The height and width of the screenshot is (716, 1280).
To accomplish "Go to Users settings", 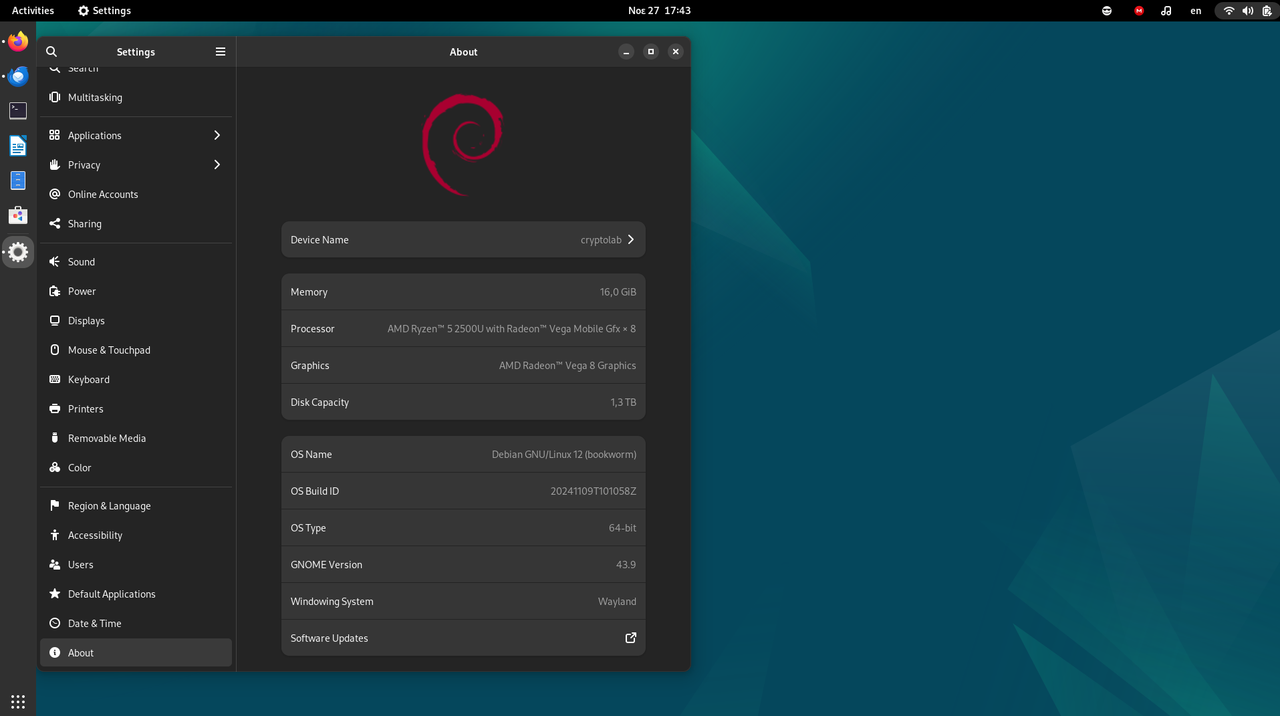I will click(x=136, y=565).
